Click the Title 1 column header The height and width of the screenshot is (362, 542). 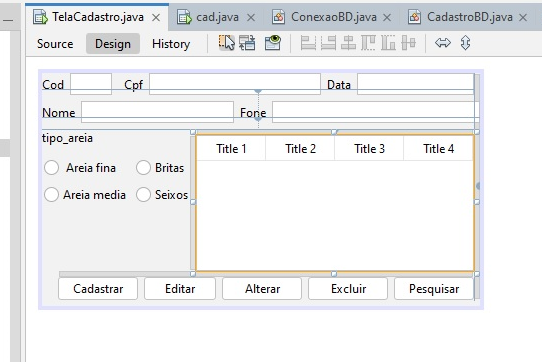pyautogui.click(x=231, y=149)
